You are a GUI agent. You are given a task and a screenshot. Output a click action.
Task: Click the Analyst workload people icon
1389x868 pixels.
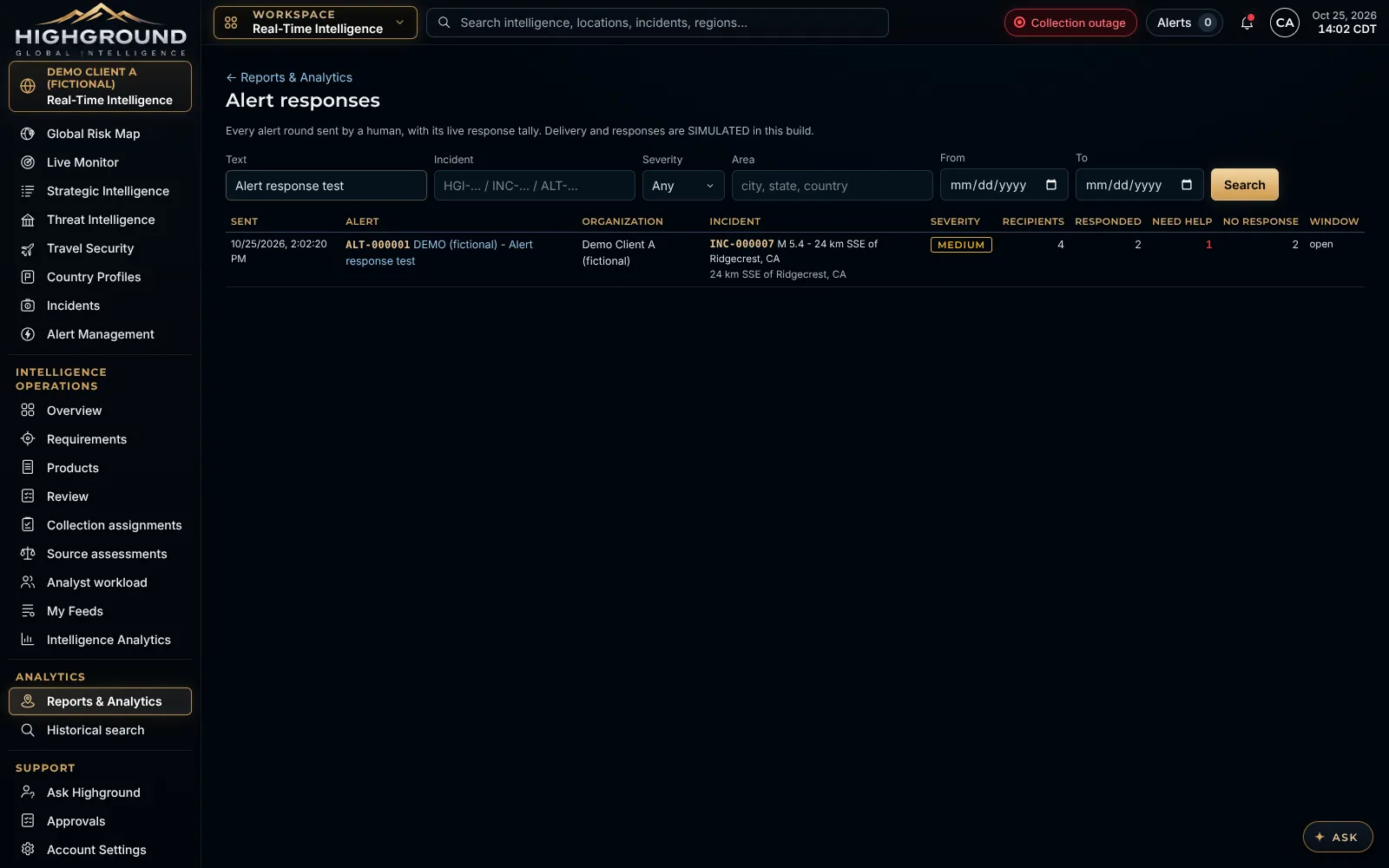(x=28, y=582)
